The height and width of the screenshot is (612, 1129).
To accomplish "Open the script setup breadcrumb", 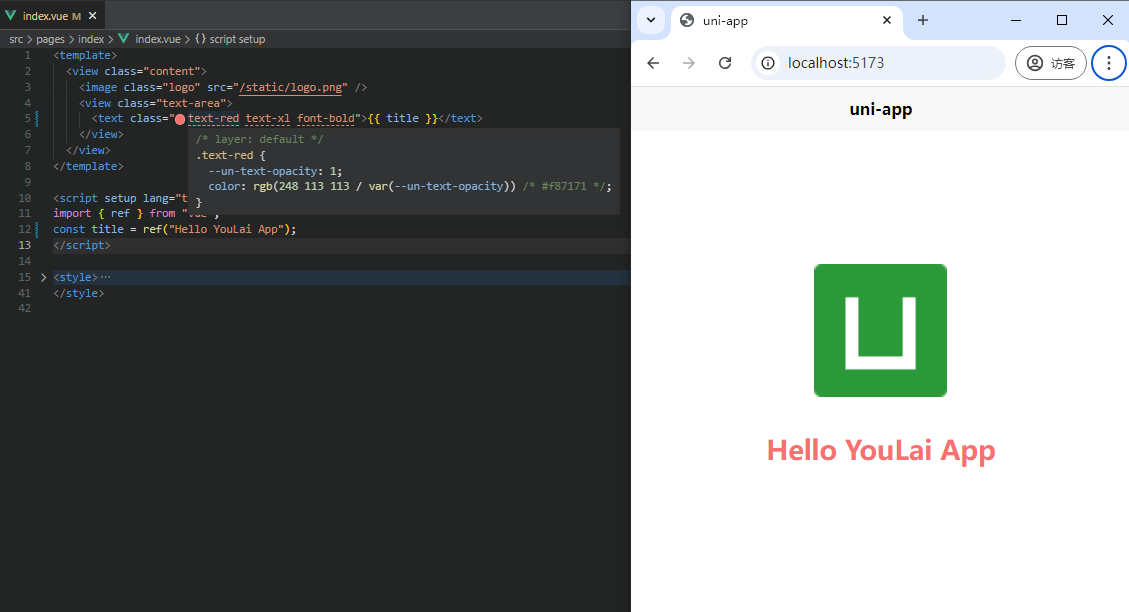I will pos(237,39).
